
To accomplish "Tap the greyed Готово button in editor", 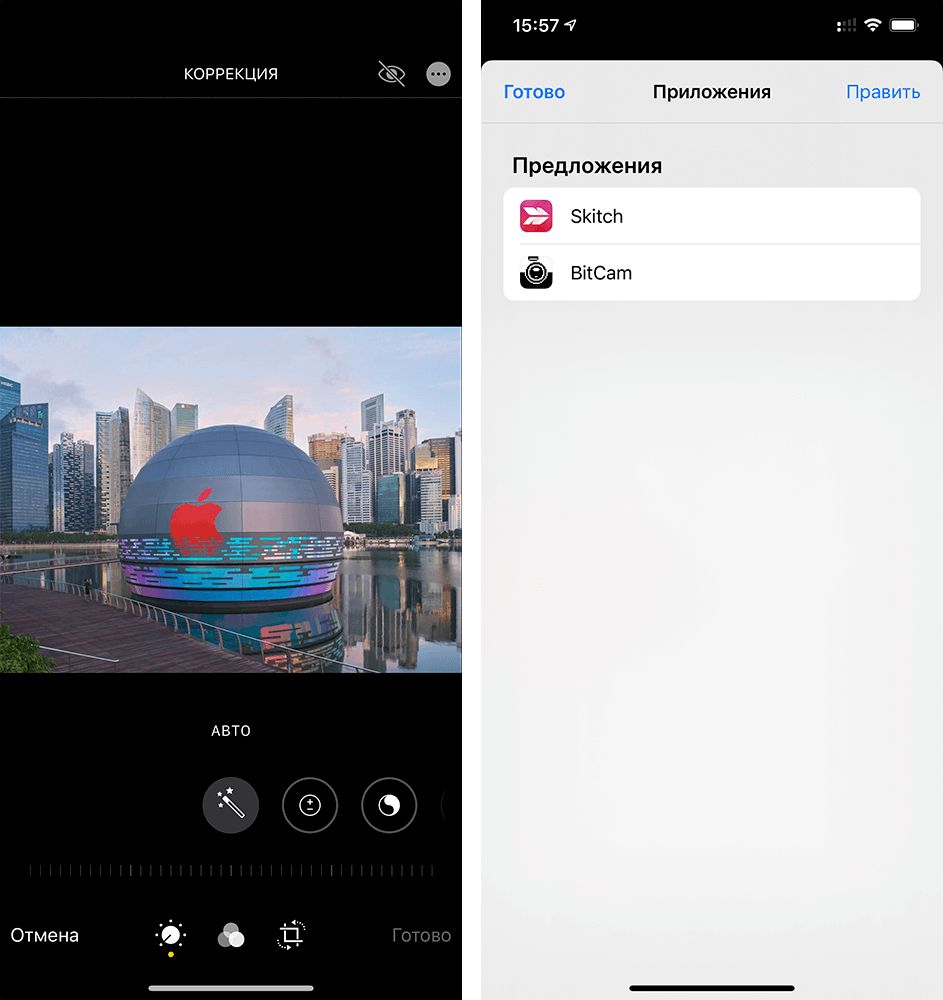I will (x=421, y=936).
